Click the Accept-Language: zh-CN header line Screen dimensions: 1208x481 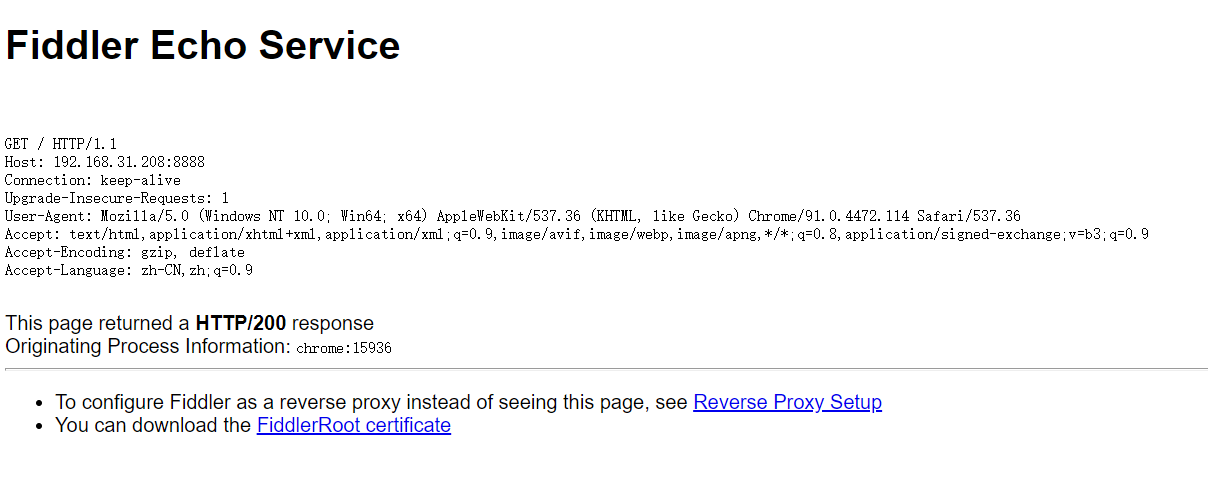pos(128,270)
